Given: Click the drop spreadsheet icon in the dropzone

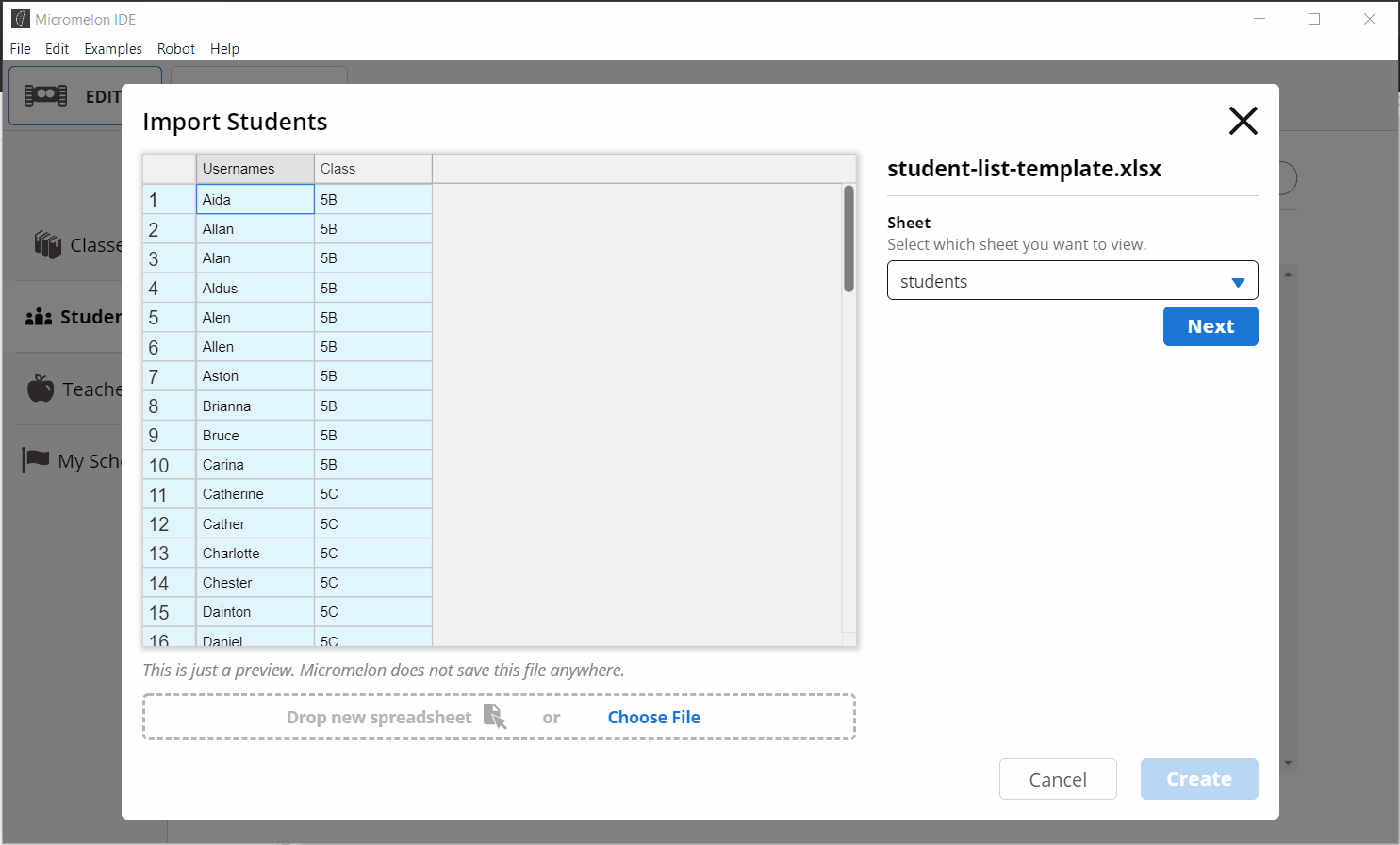Looking at the screenshot, I should tap(498, 717).
